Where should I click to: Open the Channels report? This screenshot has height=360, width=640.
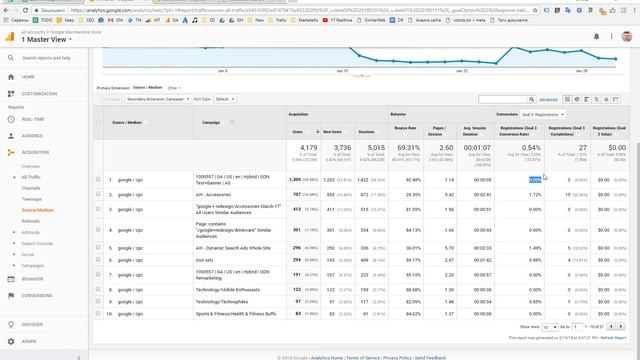point(31,188)
